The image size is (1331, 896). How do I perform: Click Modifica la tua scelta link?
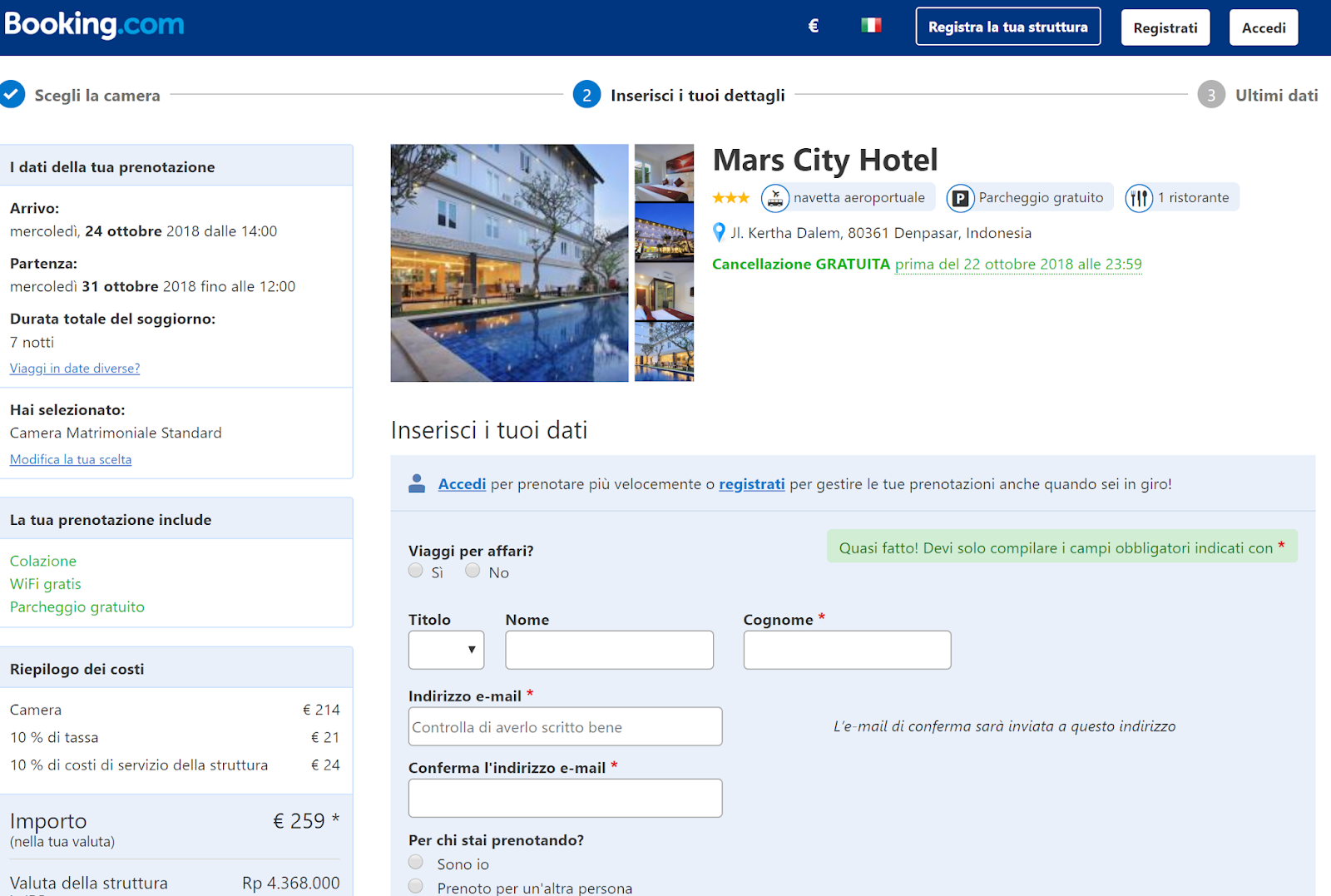(x=71, y=460)
